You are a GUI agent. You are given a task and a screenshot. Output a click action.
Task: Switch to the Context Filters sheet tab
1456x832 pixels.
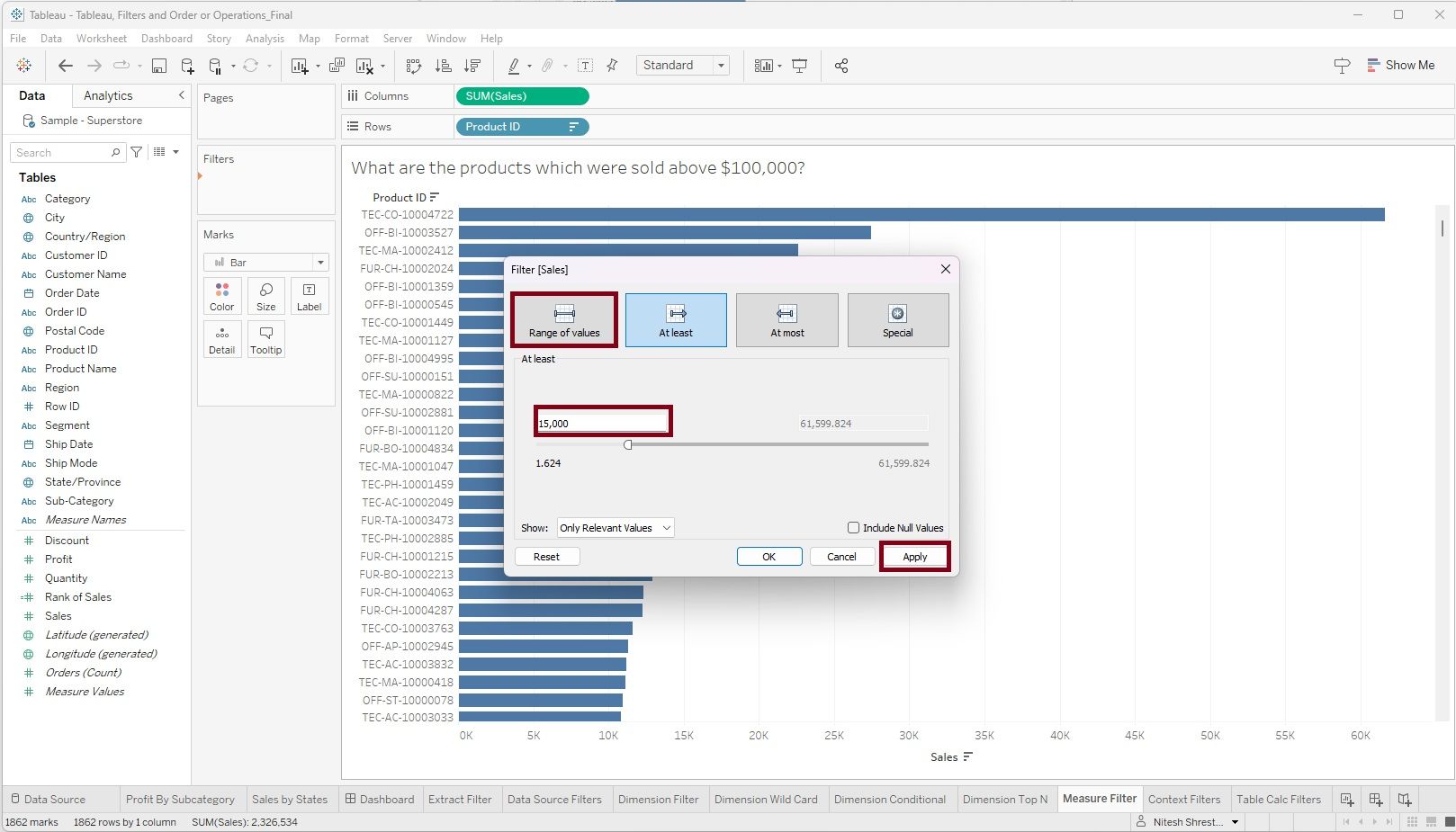click(x=1184, y=800)
